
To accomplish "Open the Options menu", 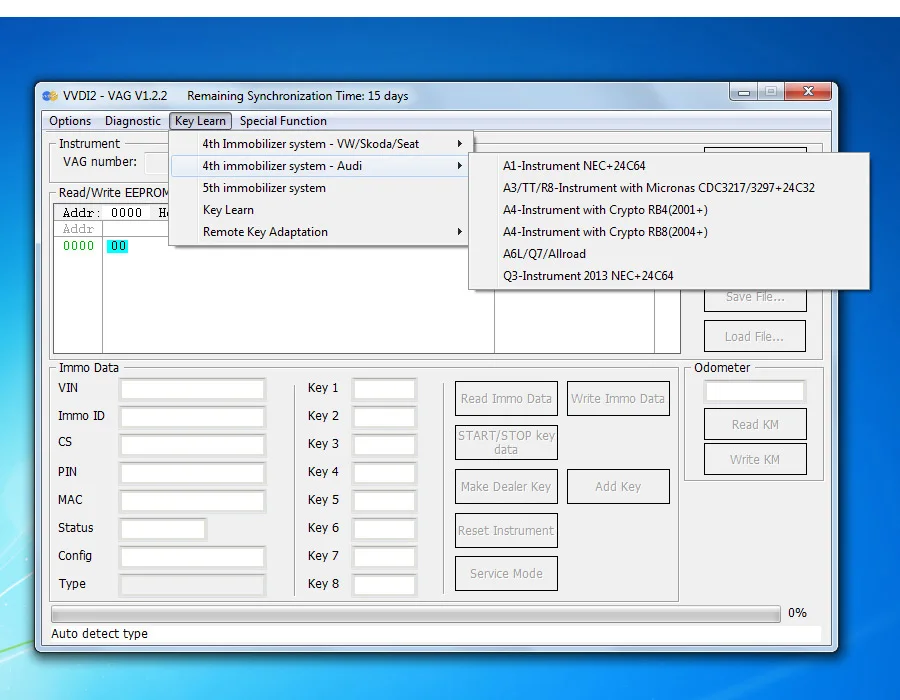I will [70, 121].
